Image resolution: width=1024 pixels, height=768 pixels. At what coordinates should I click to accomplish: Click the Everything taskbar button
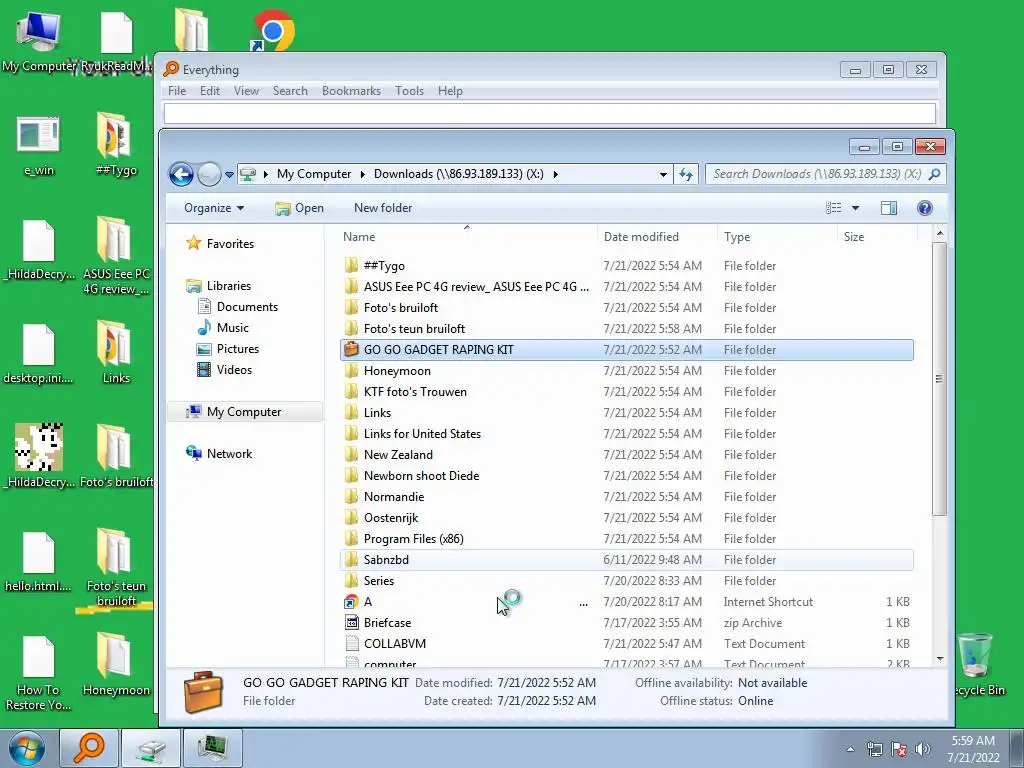click(89, 748)
